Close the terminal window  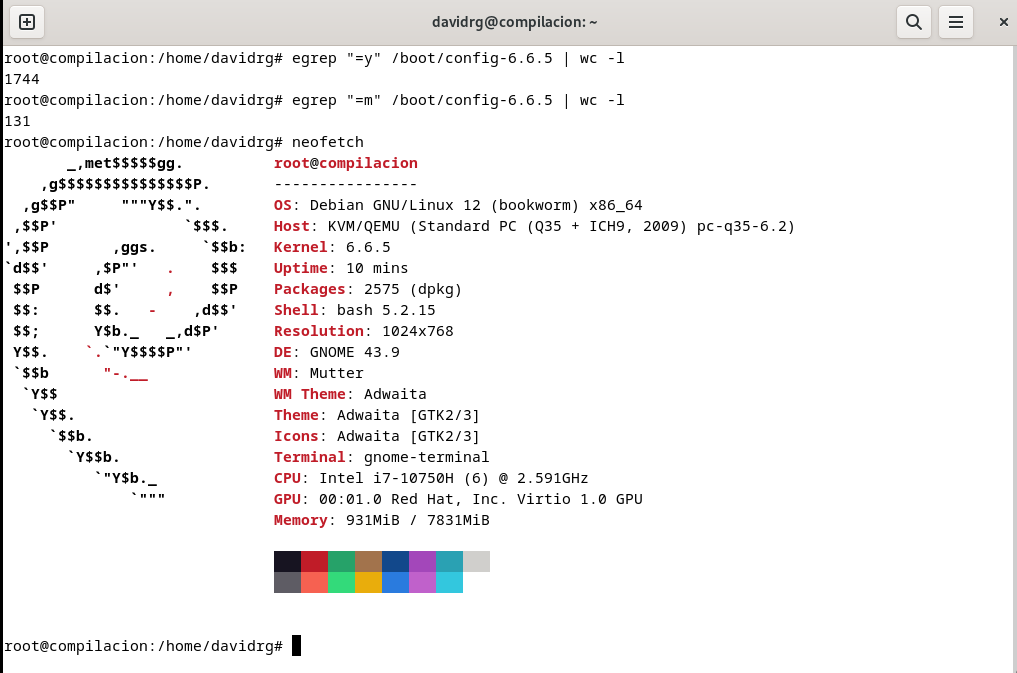point(1003,22)
